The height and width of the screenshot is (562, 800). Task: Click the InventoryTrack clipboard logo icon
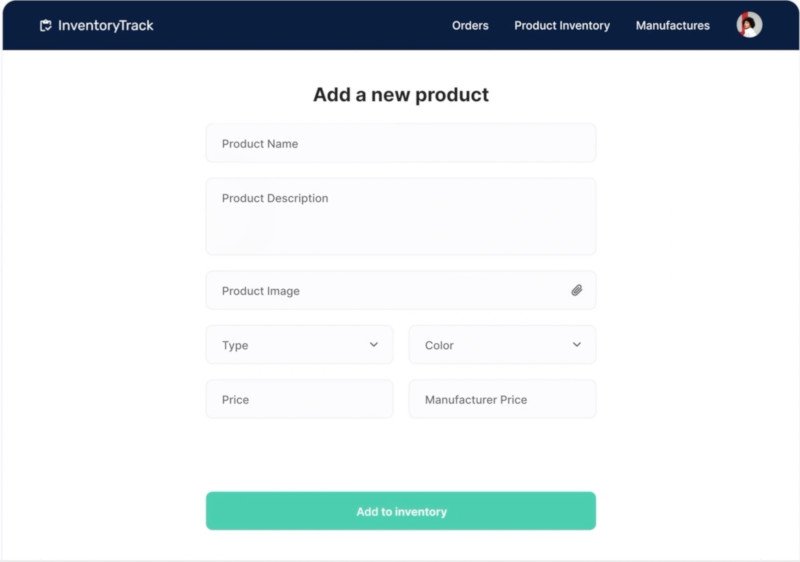tap(45, 25)
